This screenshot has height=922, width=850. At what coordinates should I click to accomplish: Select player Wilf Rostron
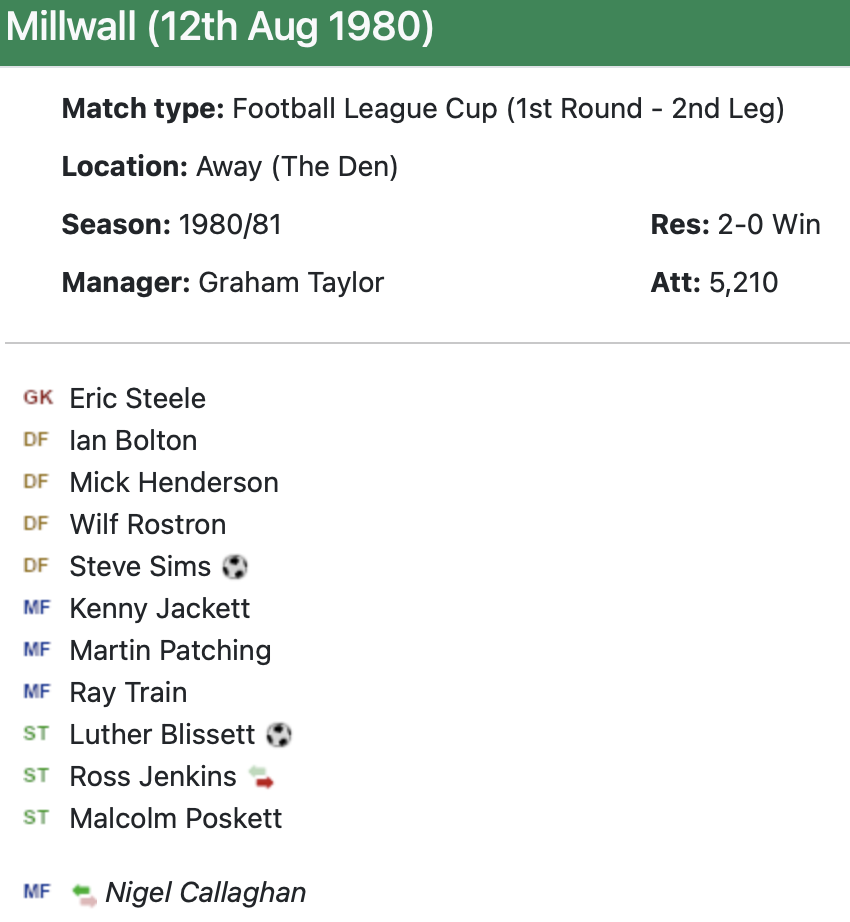pyautogui.click(x=148, y=525)
